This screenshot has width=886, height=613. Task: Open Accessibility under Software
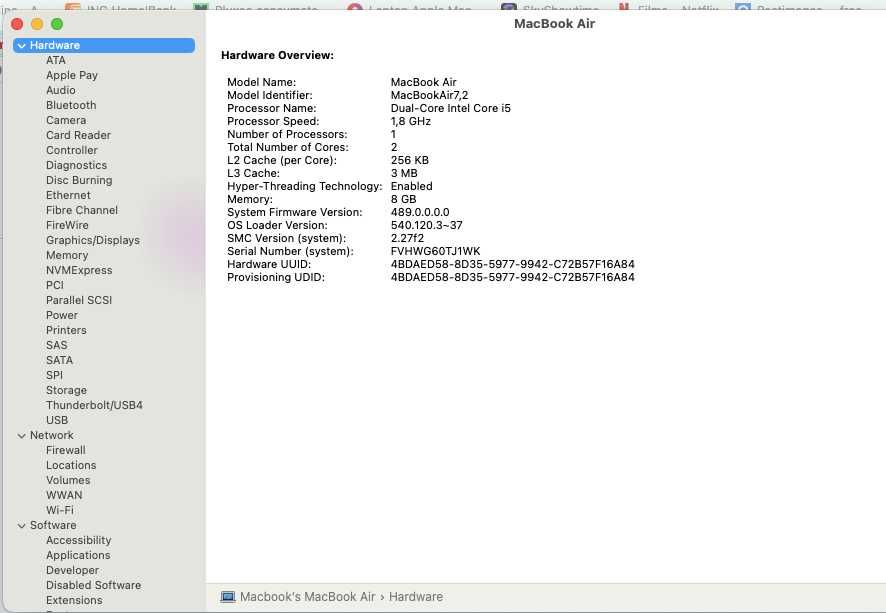point(79,540)
